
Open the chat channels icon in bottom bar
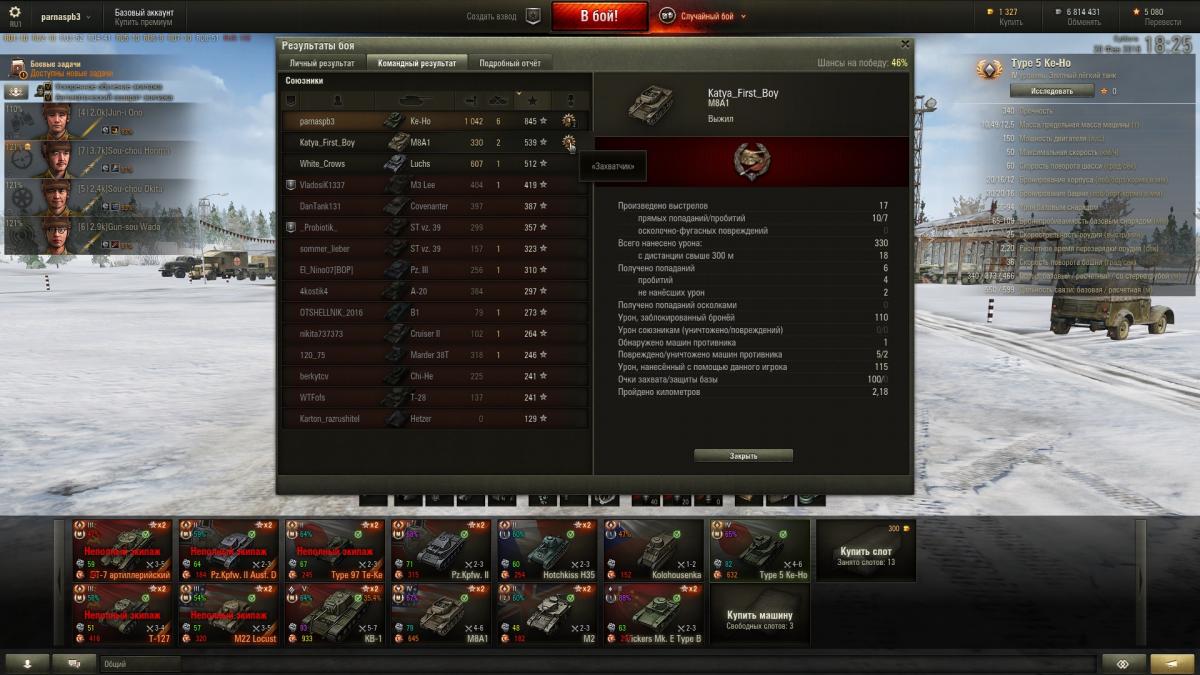74,663
